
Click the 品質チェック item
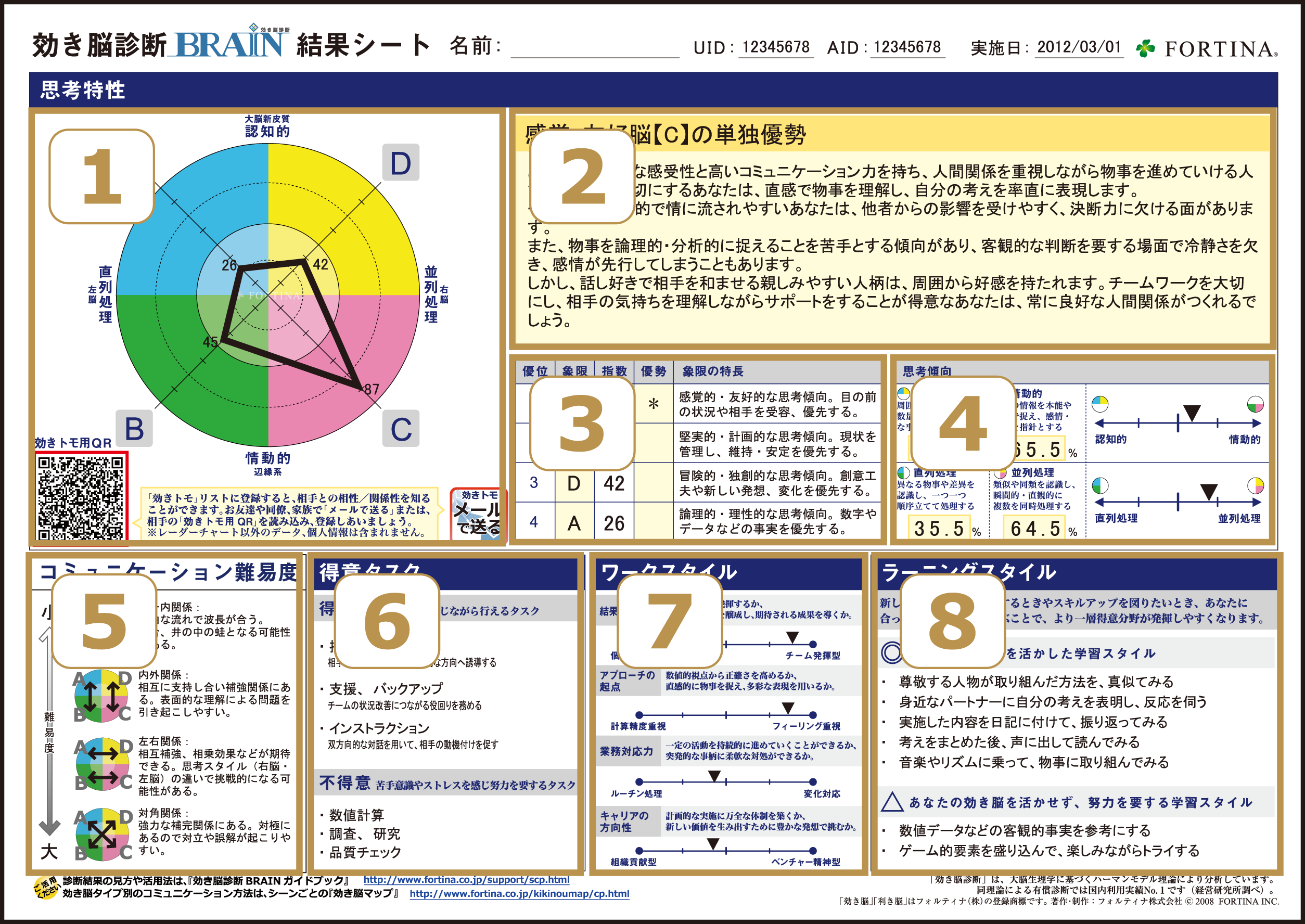tap(365, 852)
